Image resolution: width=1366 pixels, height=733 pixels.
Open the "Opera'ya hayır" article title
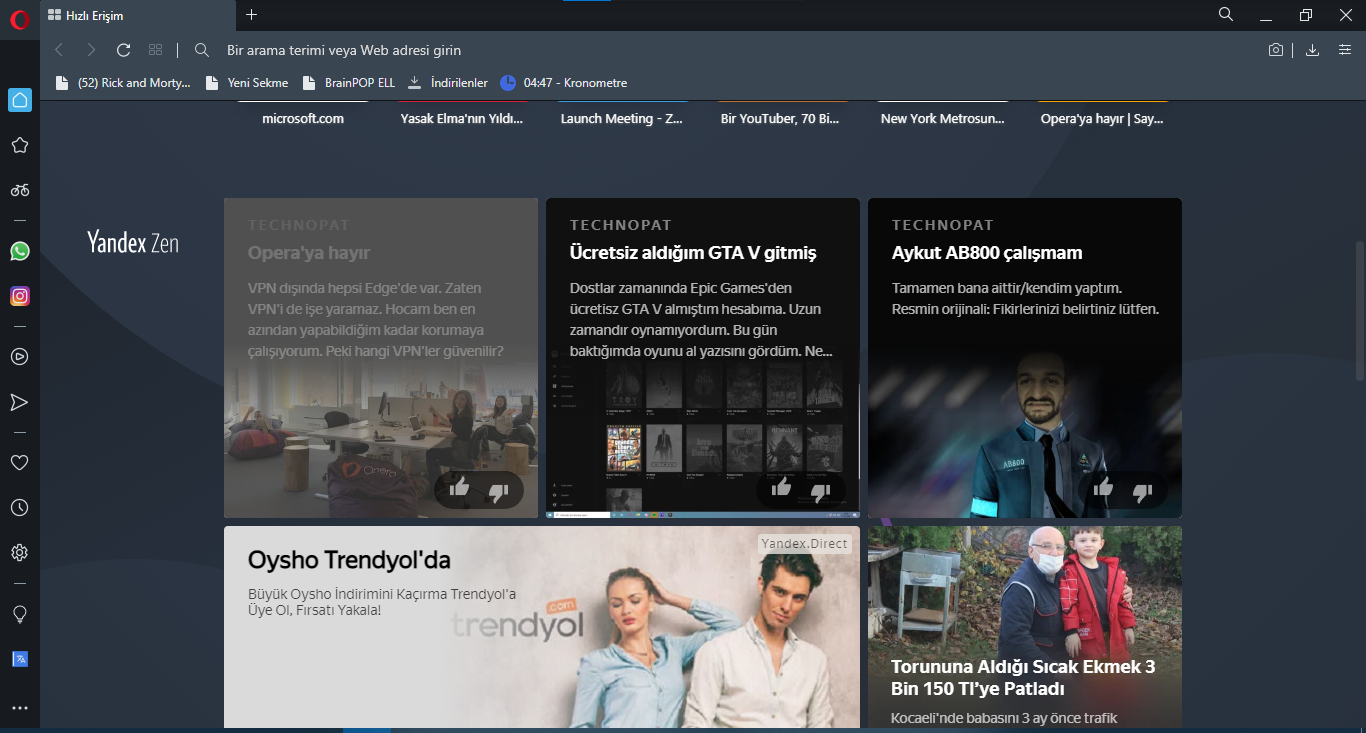pyautogui.click(x=309, y=253)
